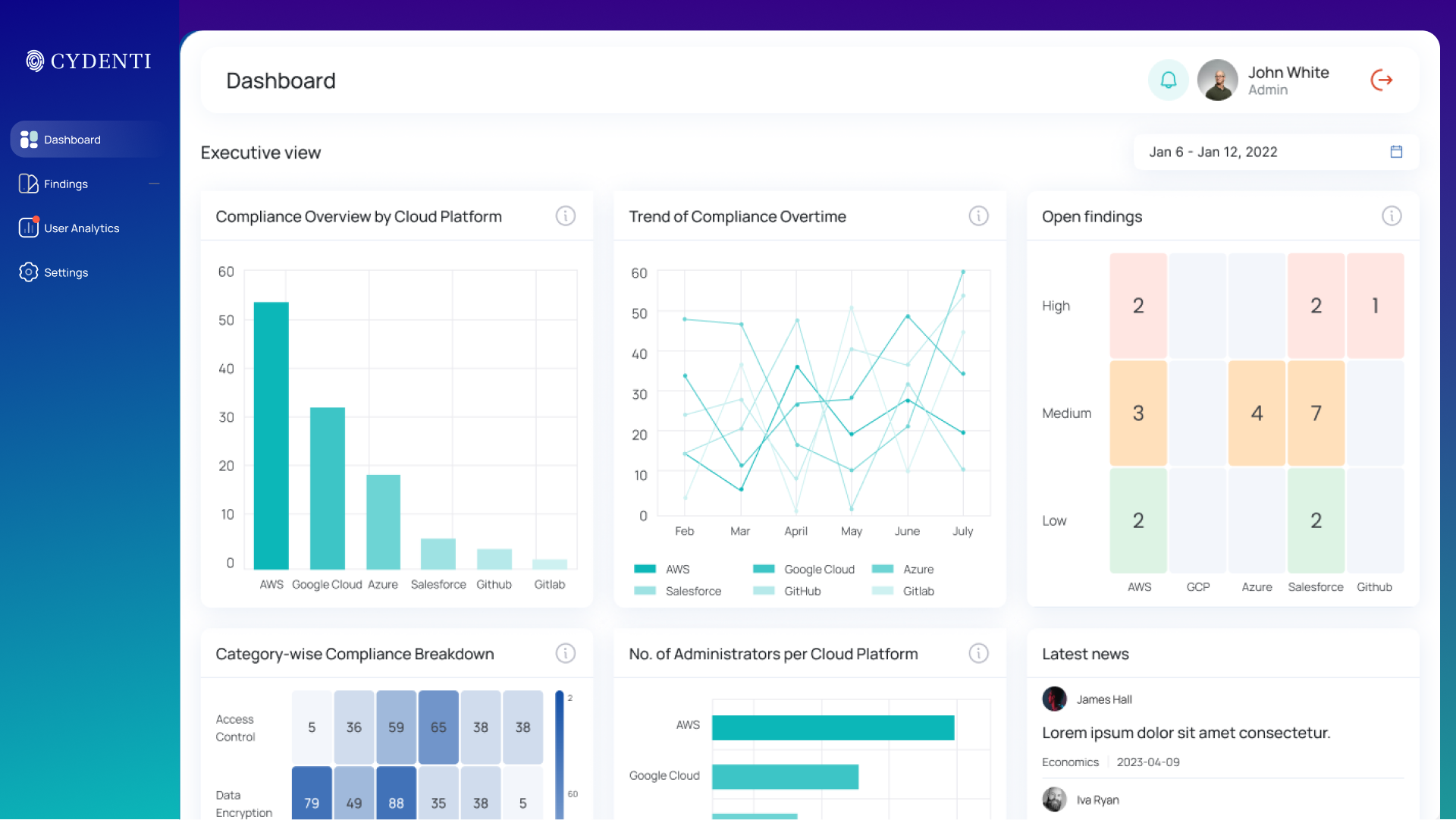Click the Executive view heading

261,152
